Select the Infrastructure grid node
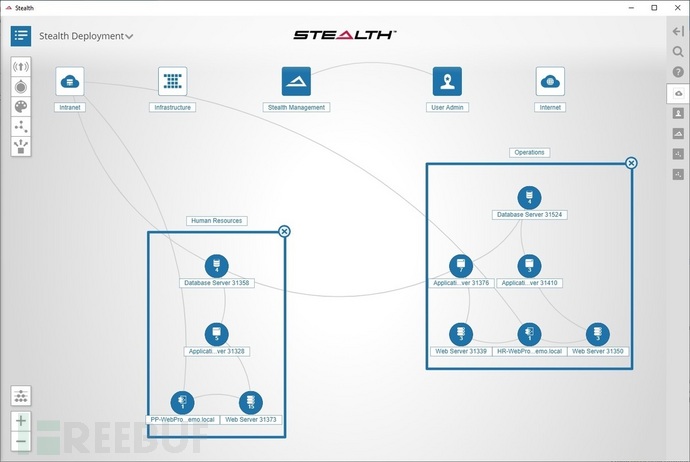Screen dimensions: 690x462 coord(172,81)
